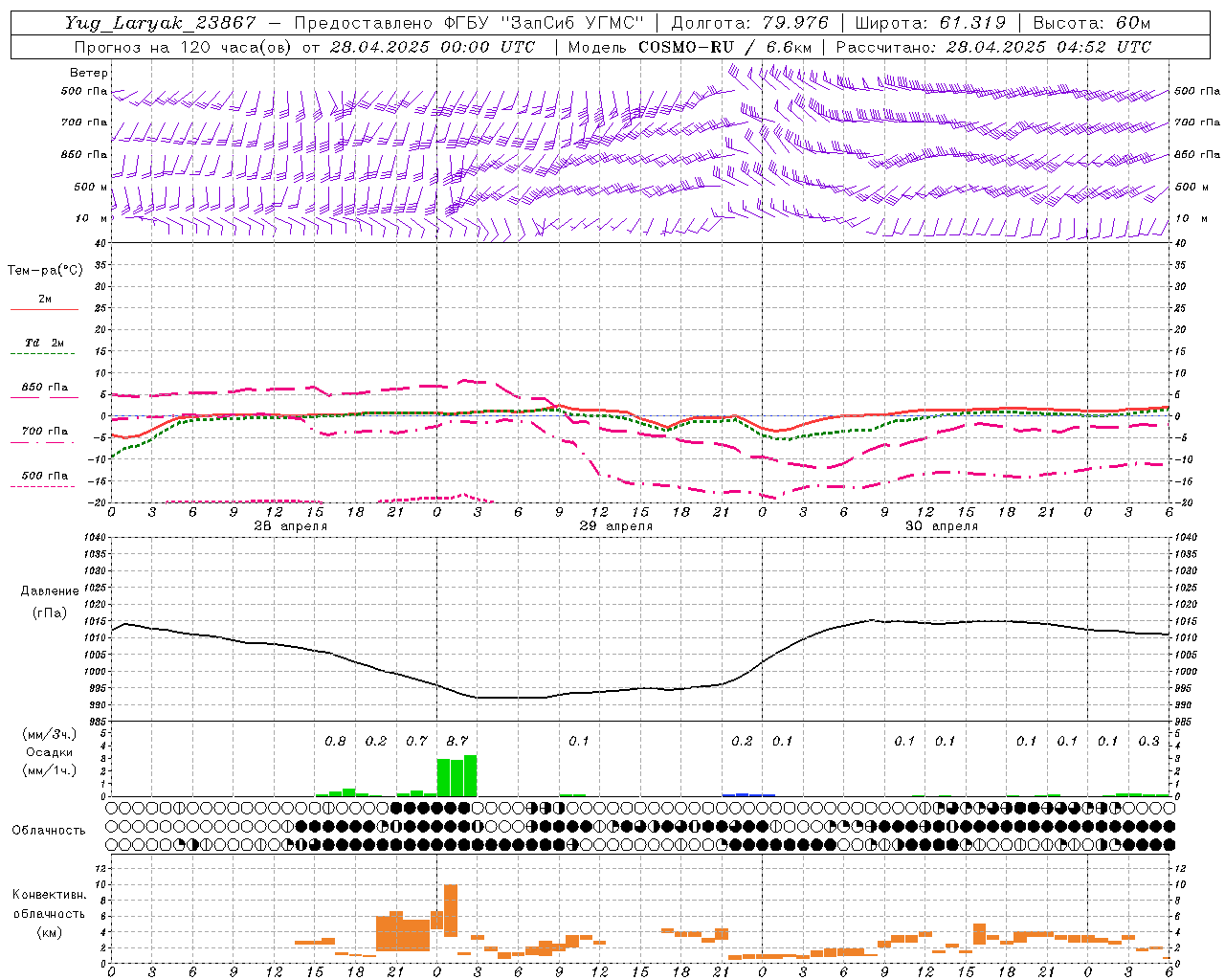The height and width of the screenshot is (980, 1225).
Task: Select the 0.3 precipitation amount value
Action: pos(1148,741)
